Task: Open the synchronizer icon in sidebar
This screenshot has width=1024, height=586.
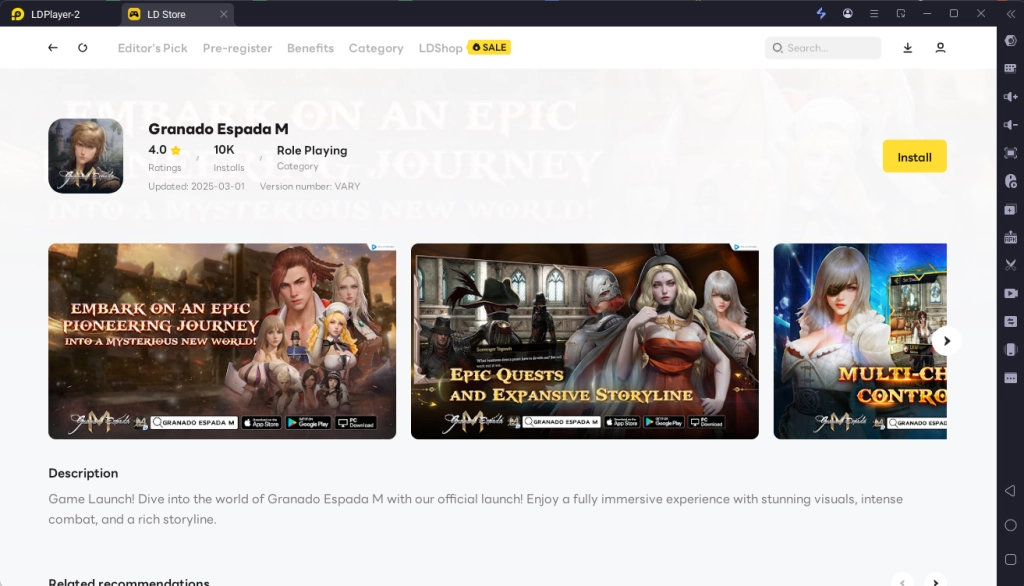Action: coord(1011,321)
